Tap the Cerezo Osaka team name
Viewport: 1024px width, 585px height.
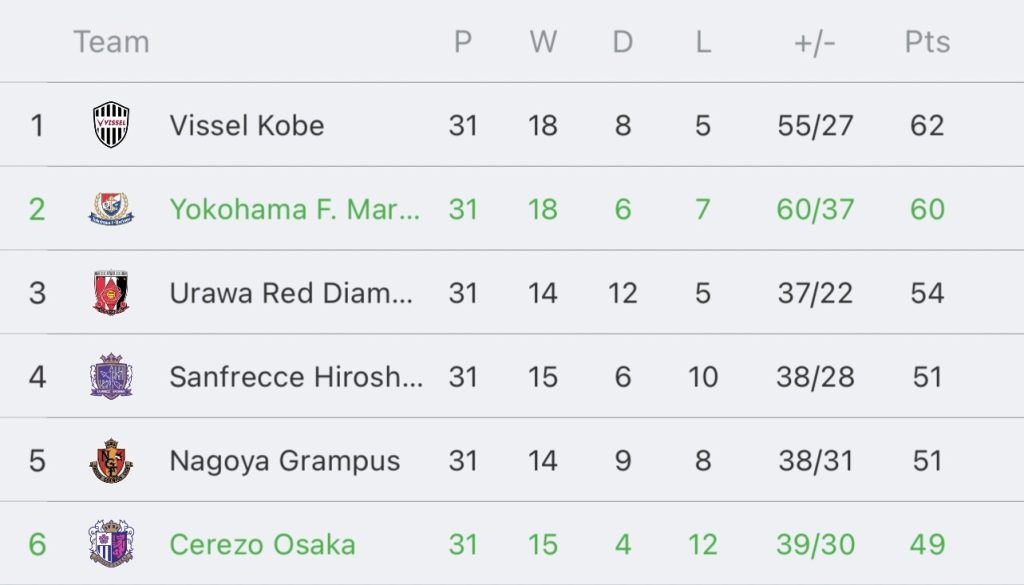click(x=263, y=545)
